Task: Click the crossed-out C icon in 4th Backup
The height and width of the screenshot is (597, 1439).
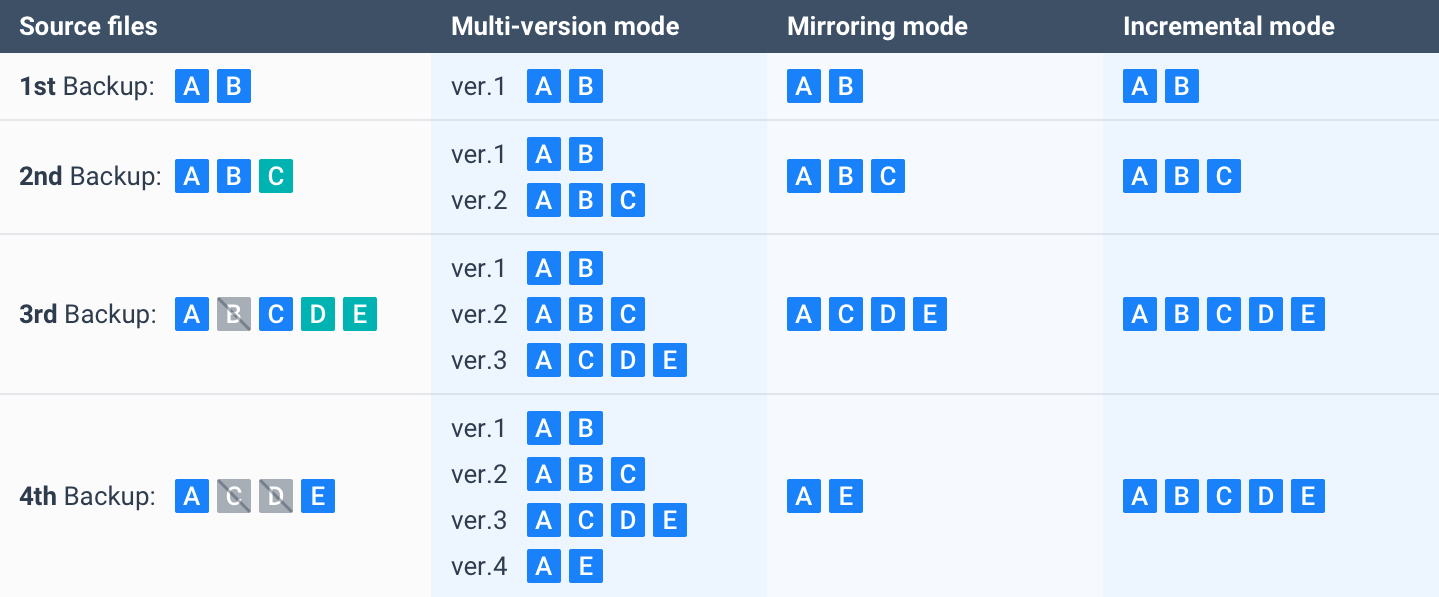Action: click(234, 496)
